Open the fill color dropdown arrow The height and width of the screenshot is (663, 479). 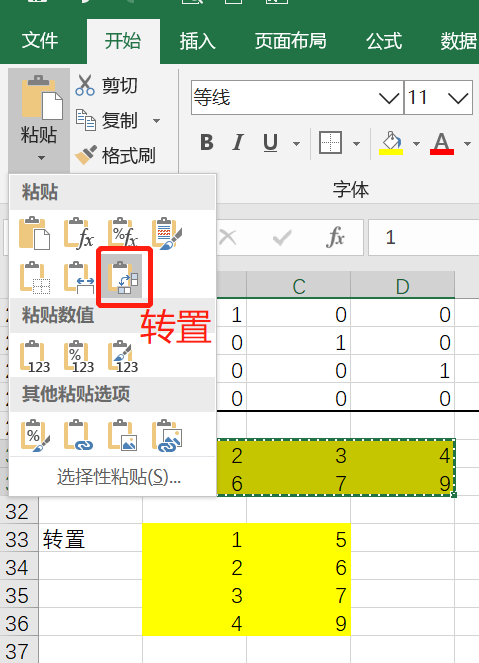point(416,144)
